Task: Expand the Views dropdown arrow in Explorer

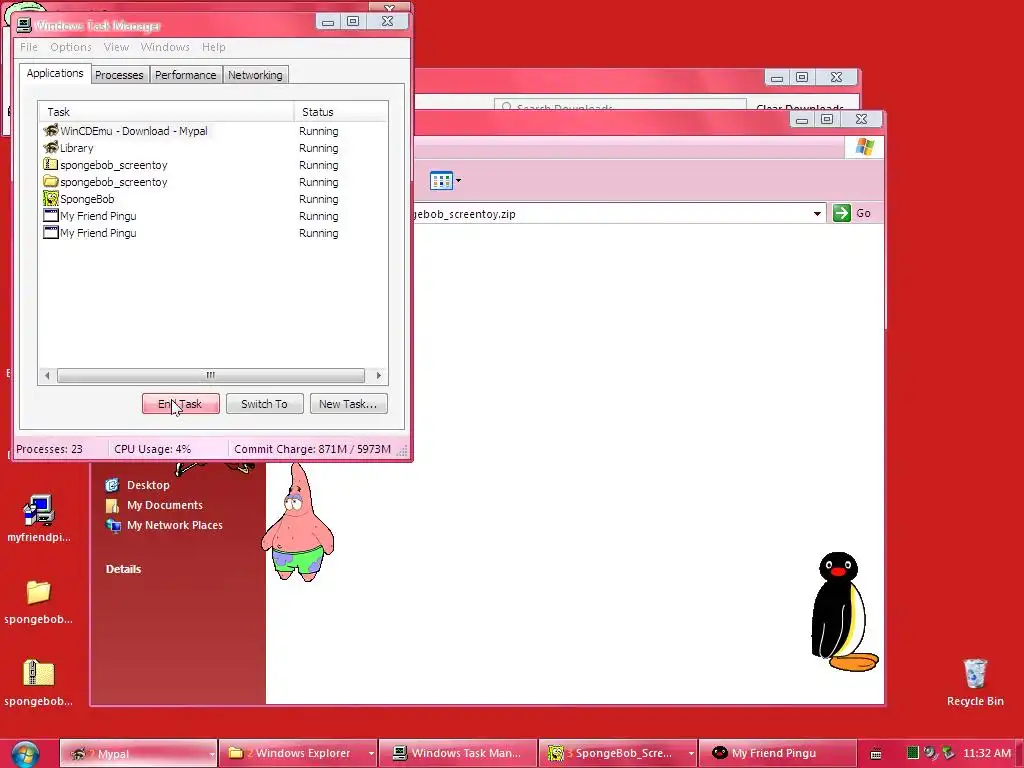Action: tap(458, 180)
